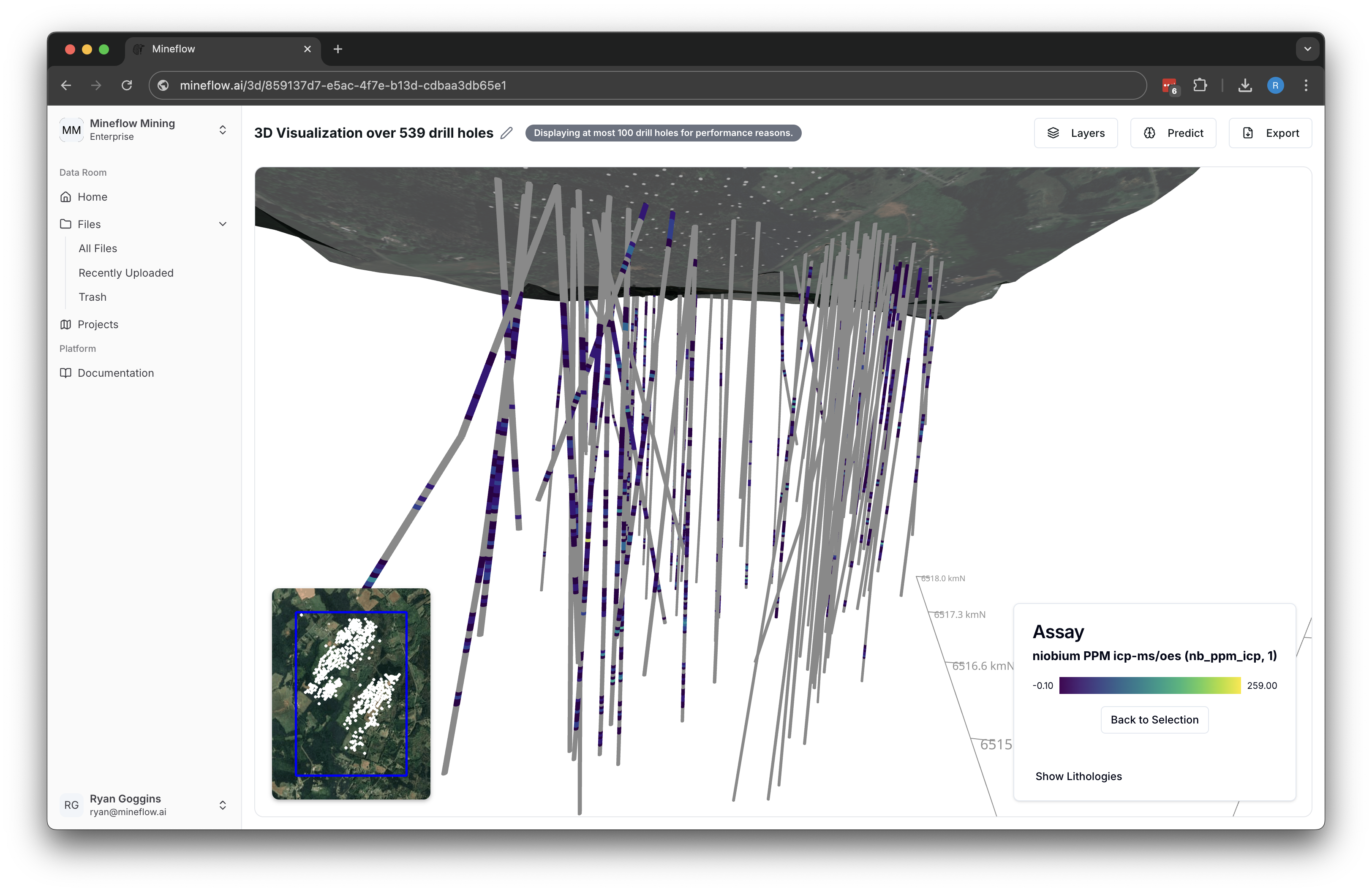Open the Trash from the Files list
Screen dimensions: 1372x892
click(x=92, y=297)
